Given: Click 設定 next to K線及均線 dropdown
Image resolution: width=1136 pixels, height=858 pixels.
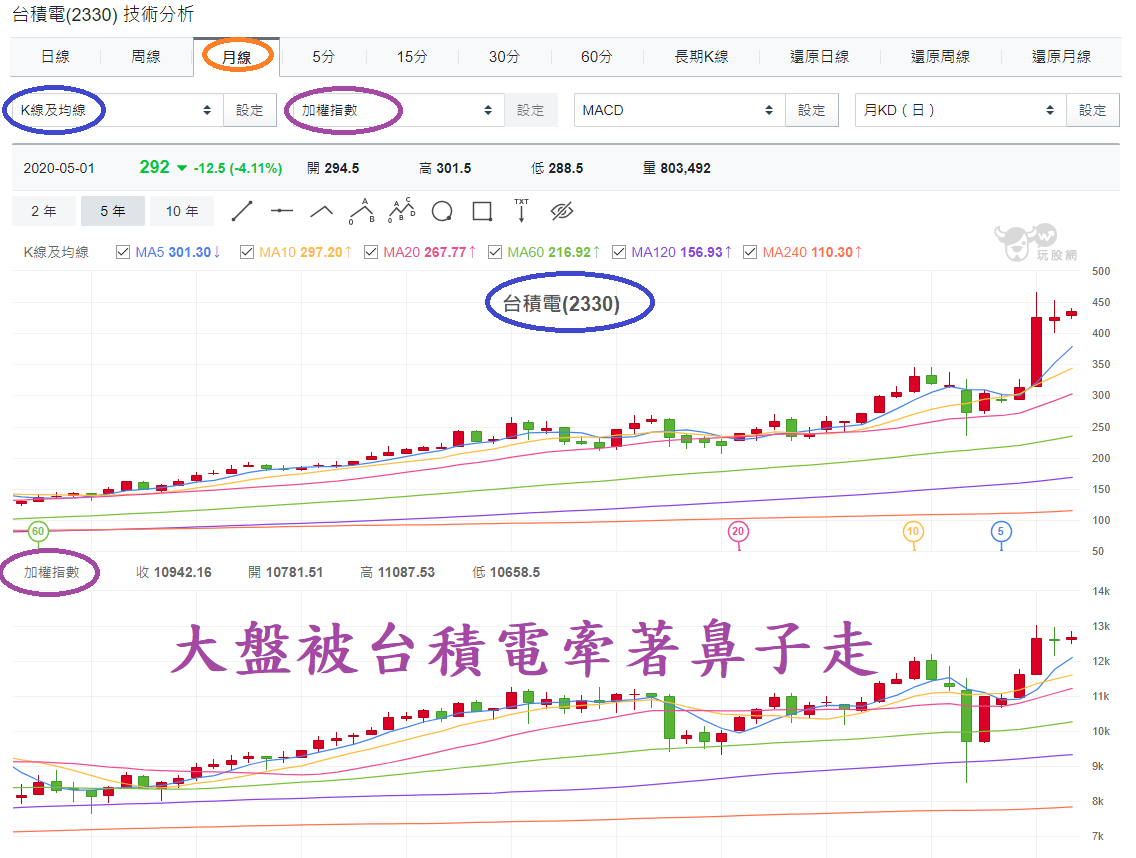Looking at the screenshot, I should tap(250, 110).
